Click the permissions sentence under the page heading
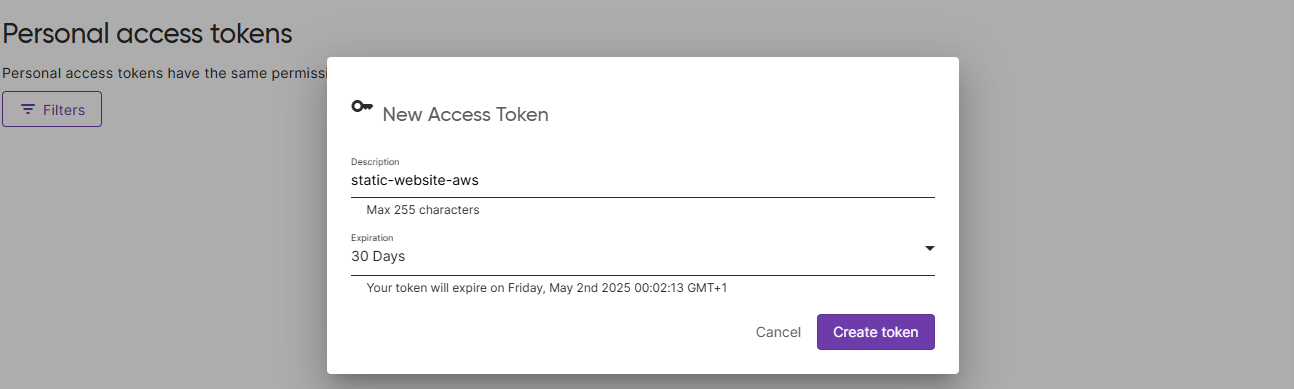The image size is (1294, 389). [164, 73]
